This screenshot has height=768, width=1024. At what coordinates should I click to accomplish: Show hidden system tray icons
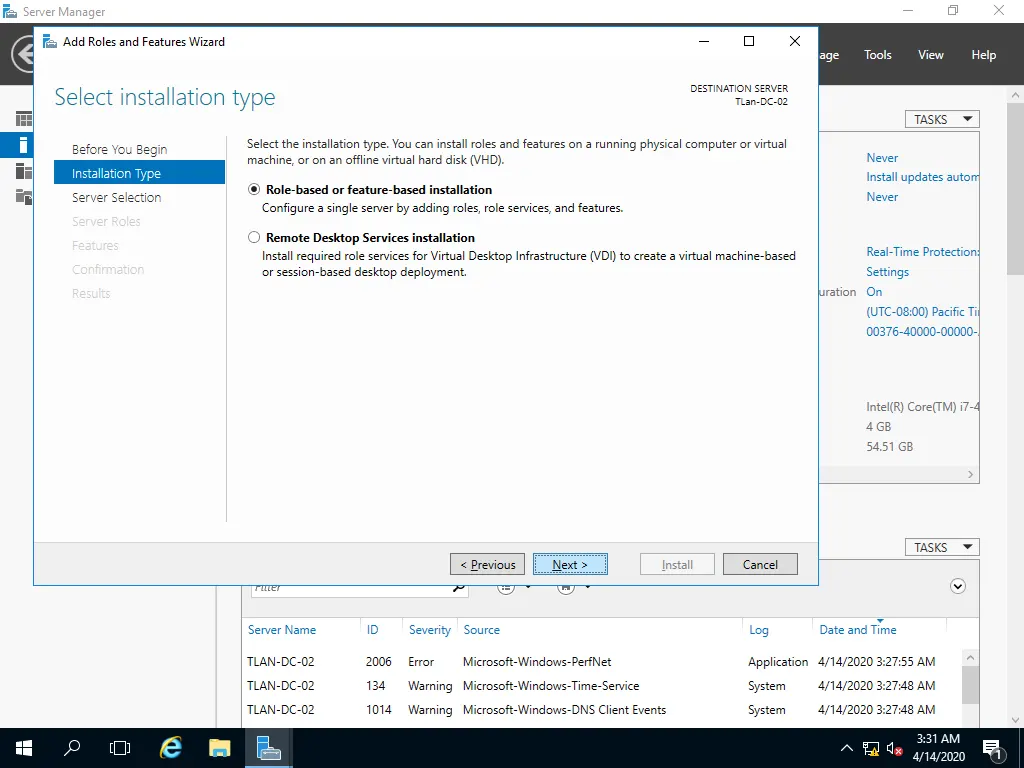(846, 748)
